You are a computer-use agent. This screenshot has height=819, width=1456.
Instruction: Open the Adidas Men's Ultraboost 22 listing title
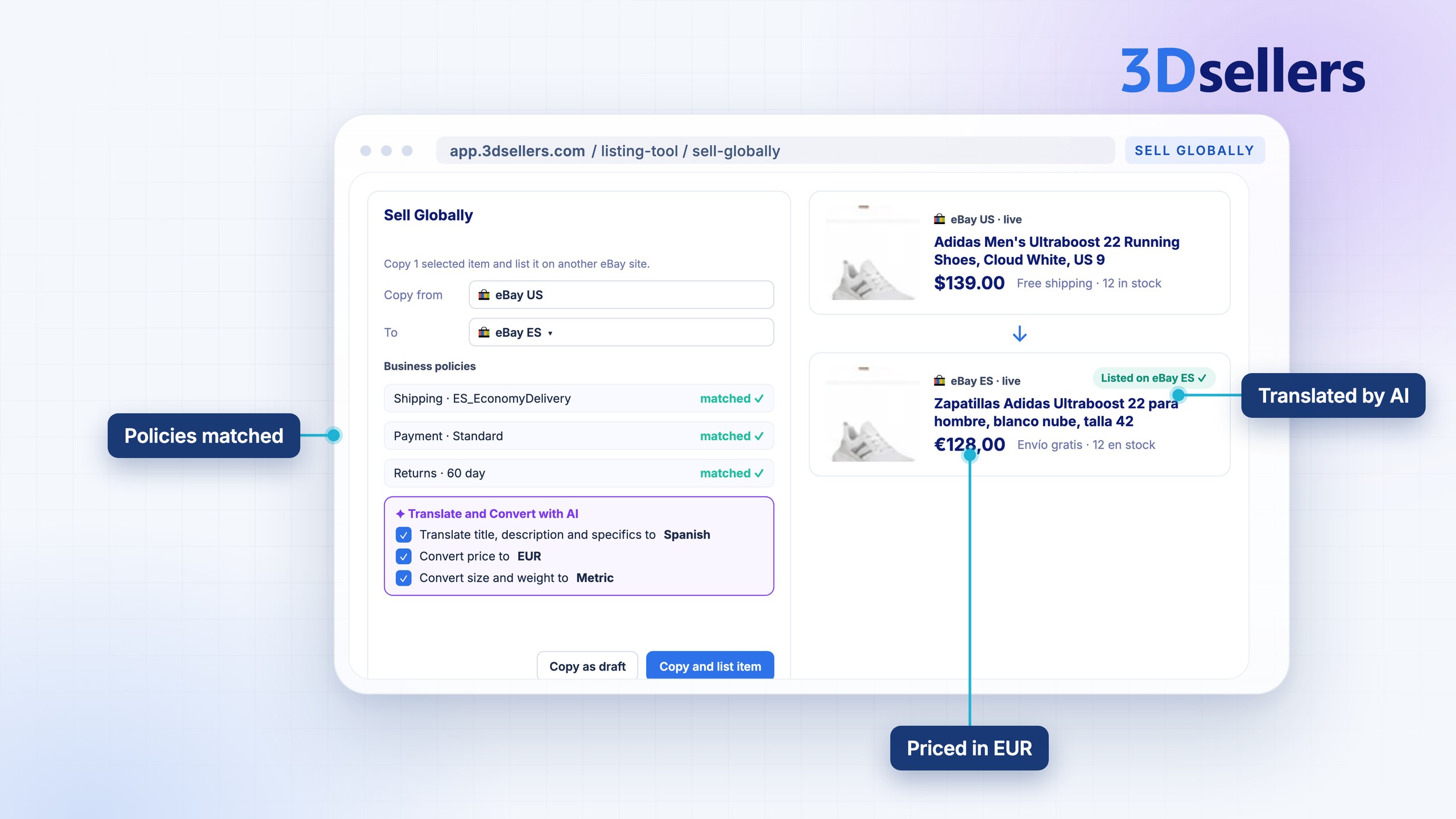1057,251
